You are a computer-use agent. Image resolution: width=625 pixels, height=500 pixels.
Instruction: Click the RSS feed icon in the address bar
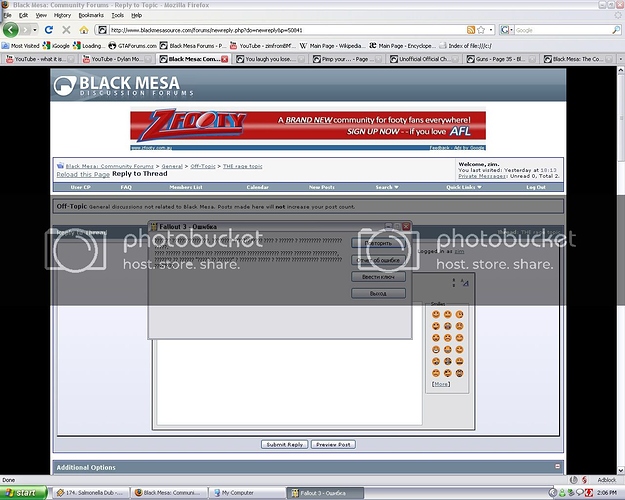point(471,30)
